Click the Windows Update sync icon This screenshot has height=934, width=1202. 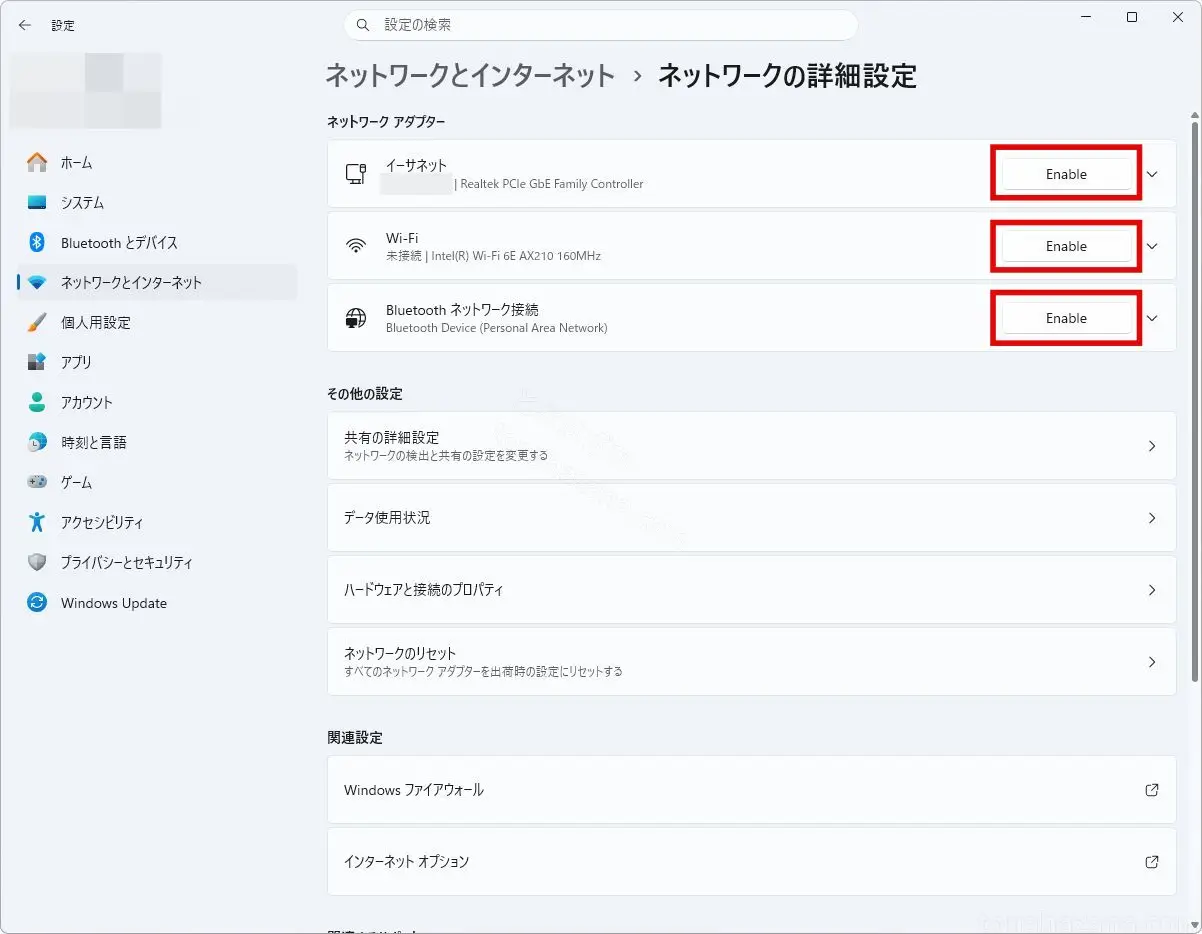point(37,603)
